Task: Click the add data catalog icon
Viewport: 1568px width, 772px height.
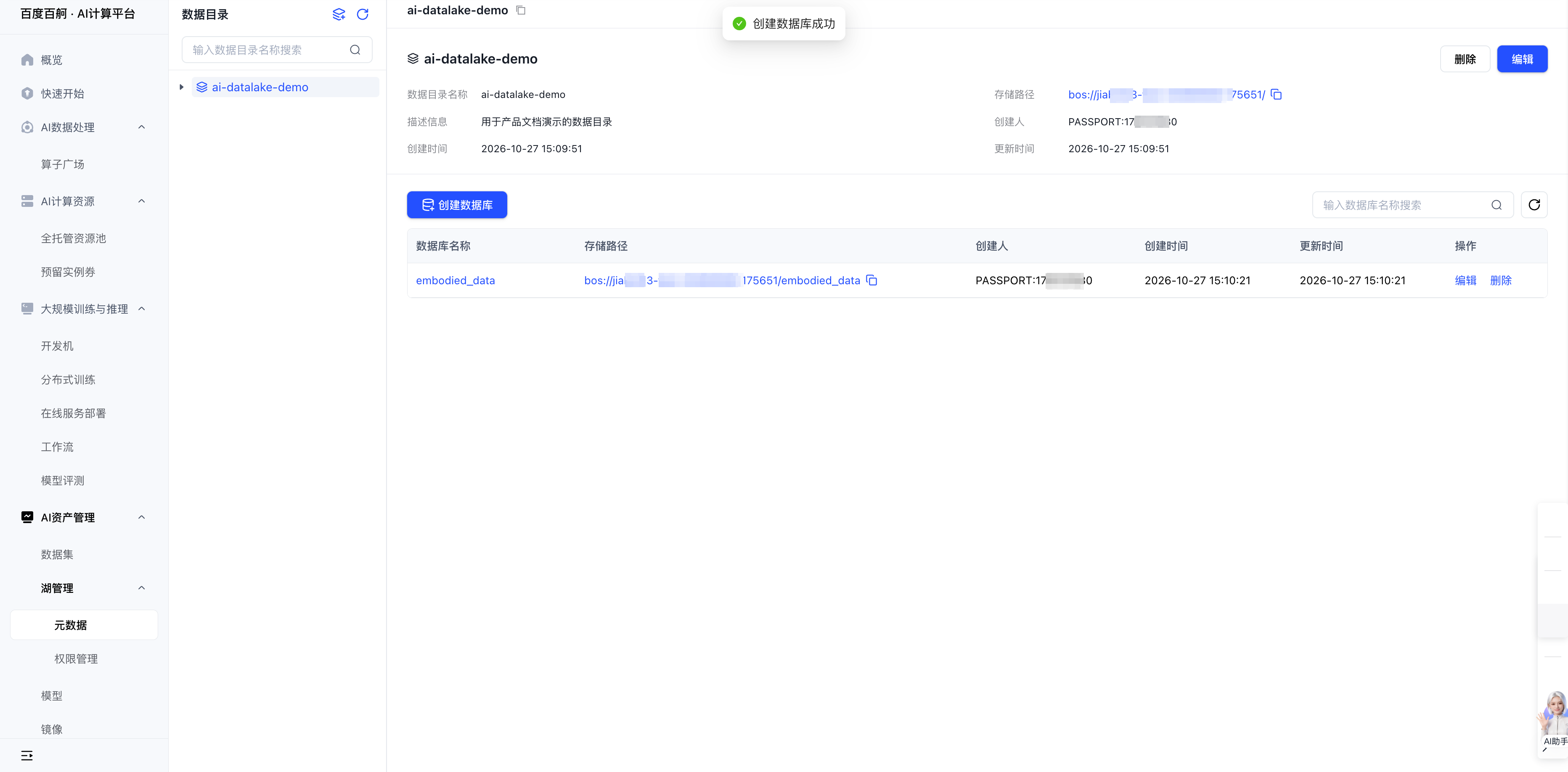Action: click(x=339, y=14)
